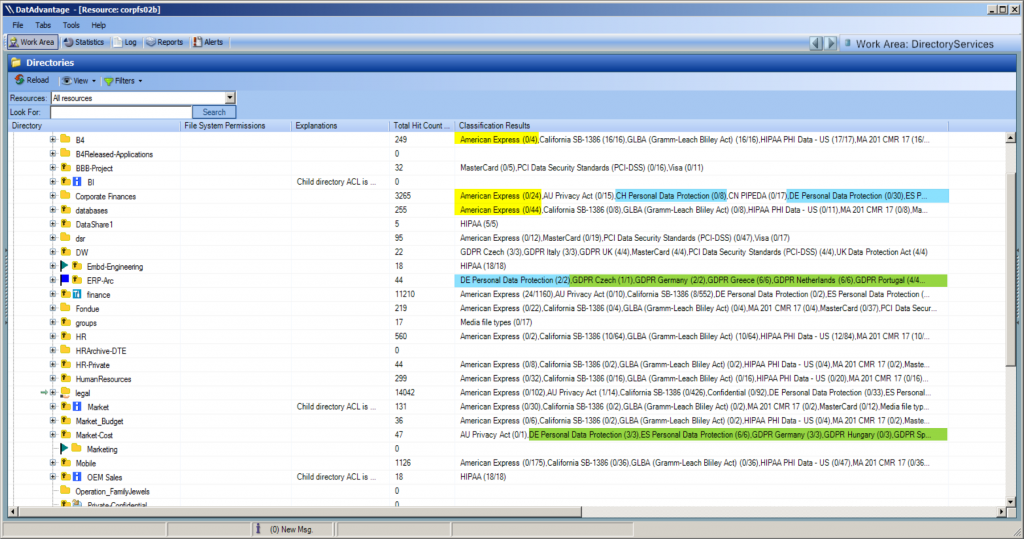Click the horizontal scrollbar thumb
The width and height of the screenshot is (1024, 539).
[x=300, y=512]
